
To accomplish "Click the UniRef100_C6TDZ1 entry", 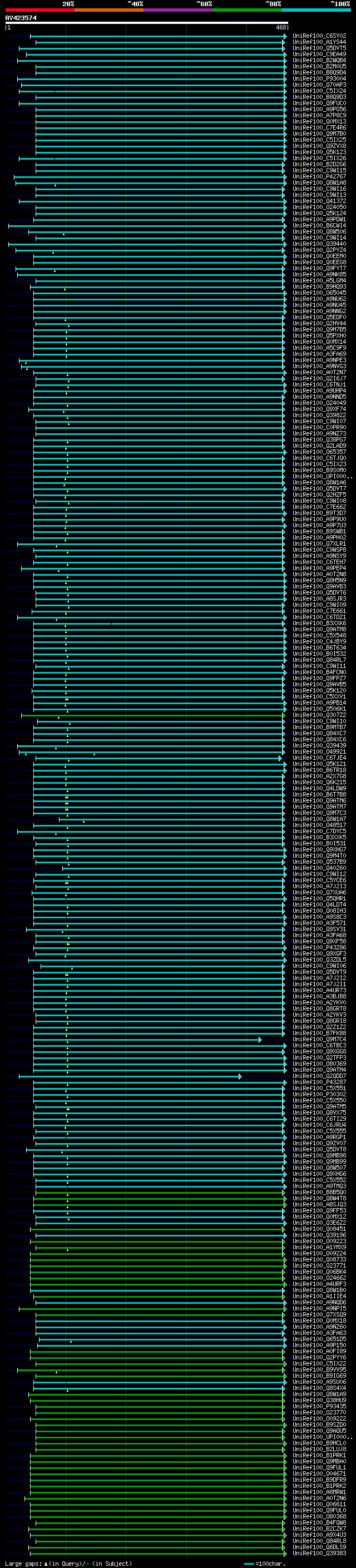I will pos(319,617).
